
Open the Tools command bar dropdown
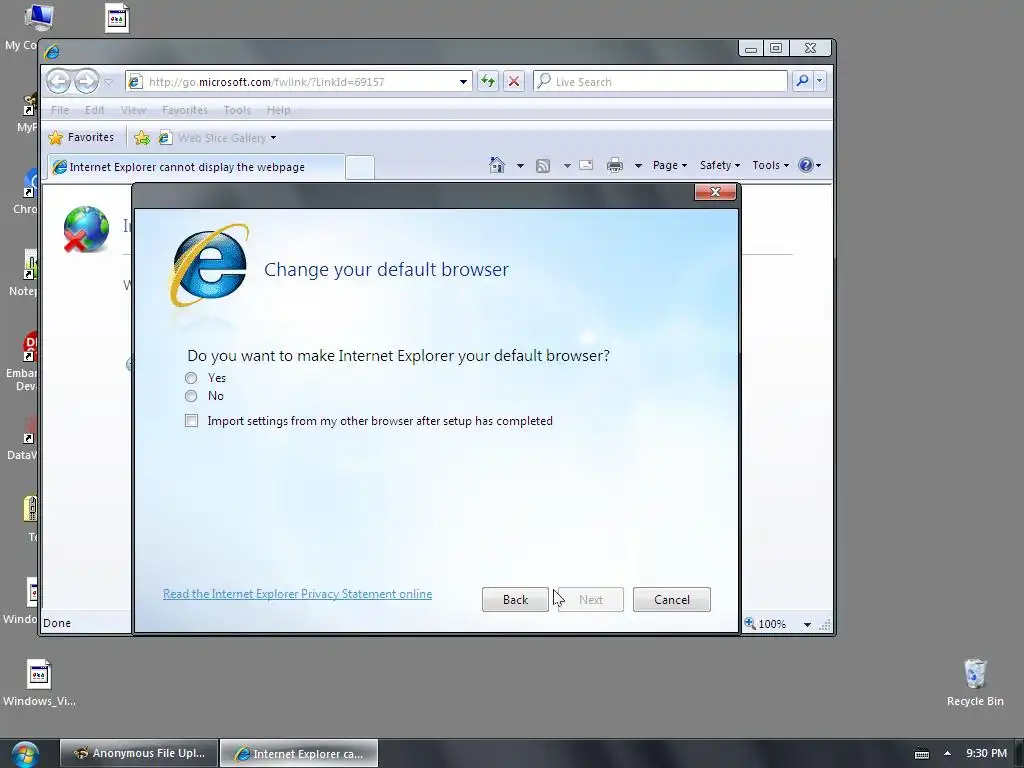tap(771, 165)
